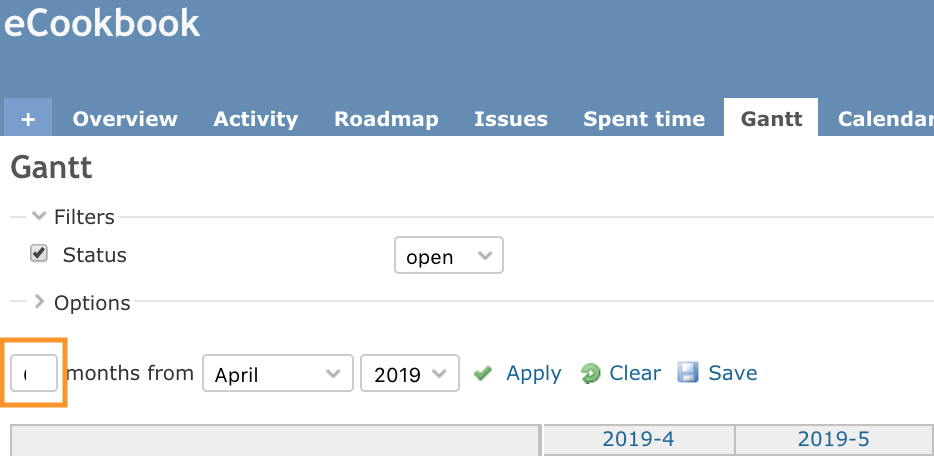The width and height of the screenshot is (934, 456).
Task: Open the plus new-object menu
Action: (28, 118)
